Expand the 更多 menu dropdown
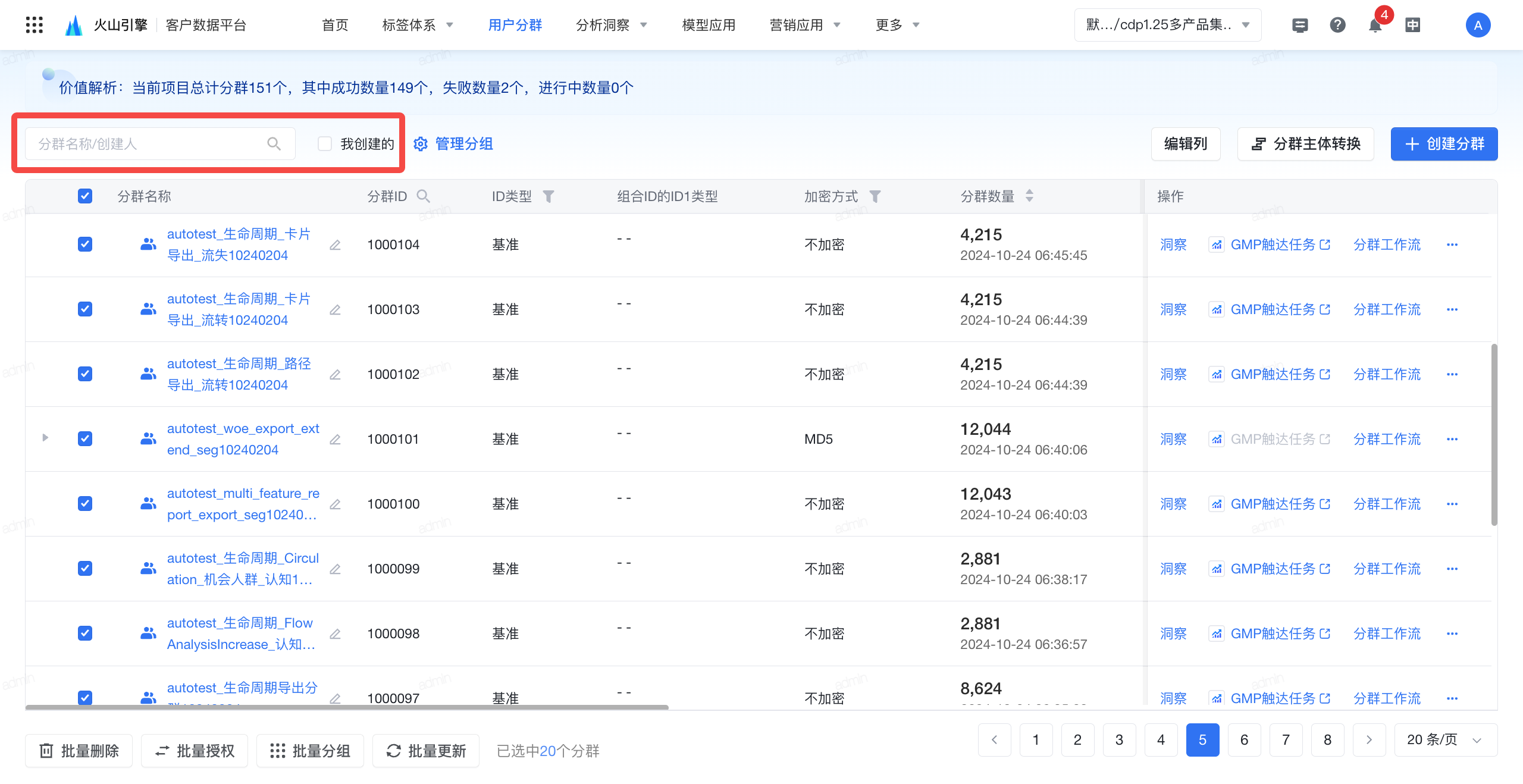 click(x=898, y=25)
